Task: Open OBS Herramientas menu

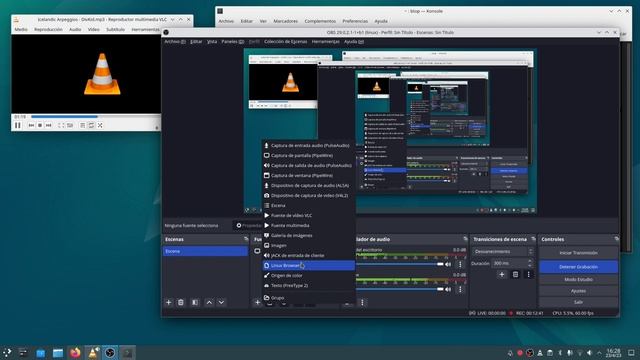Action: click(325, 42)
